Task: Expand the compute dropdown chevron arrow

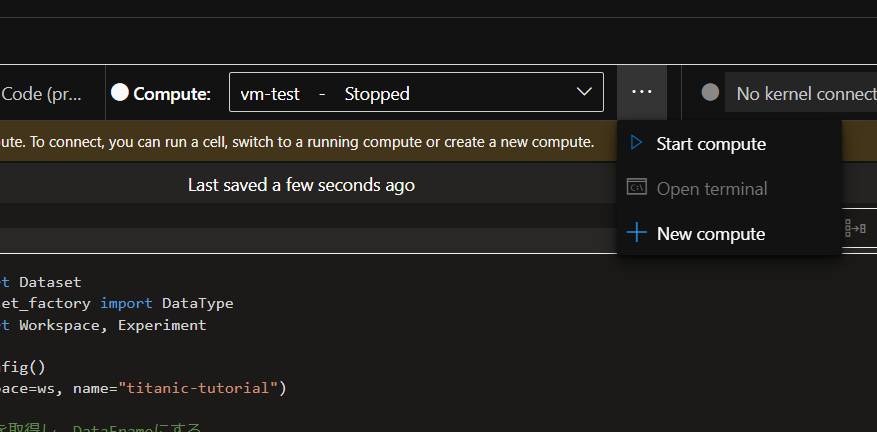Action: (x=584, y=93)
